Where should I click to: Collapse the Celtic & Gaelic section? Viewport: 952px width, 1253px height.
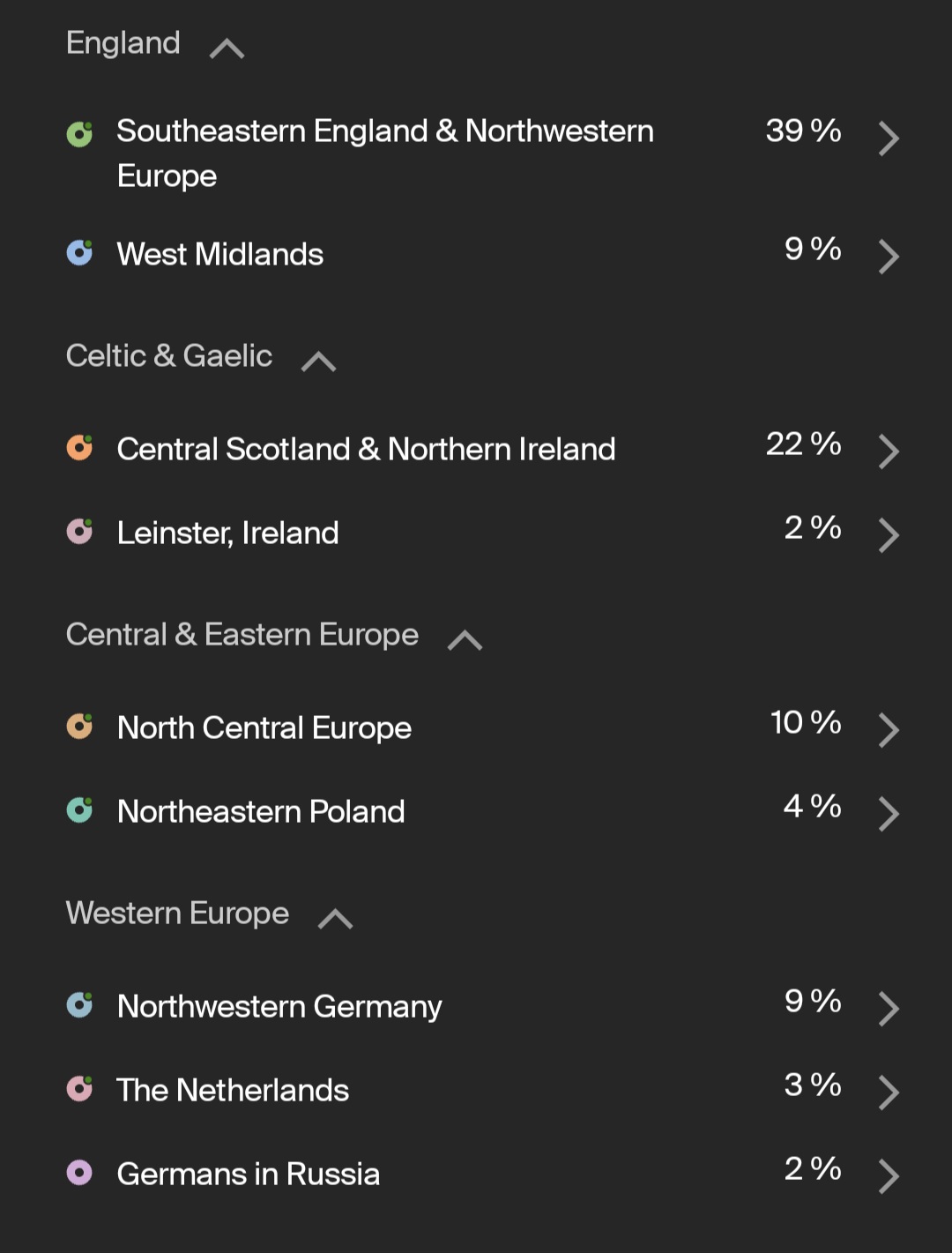coord(318,361)
